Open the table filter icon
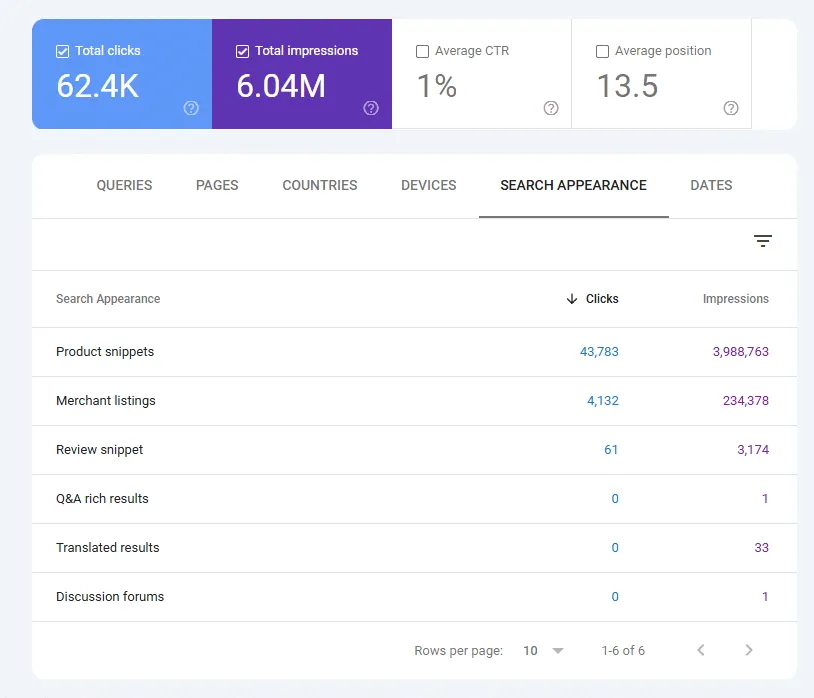Screen dimensions: 814x698 click(763, 241)
